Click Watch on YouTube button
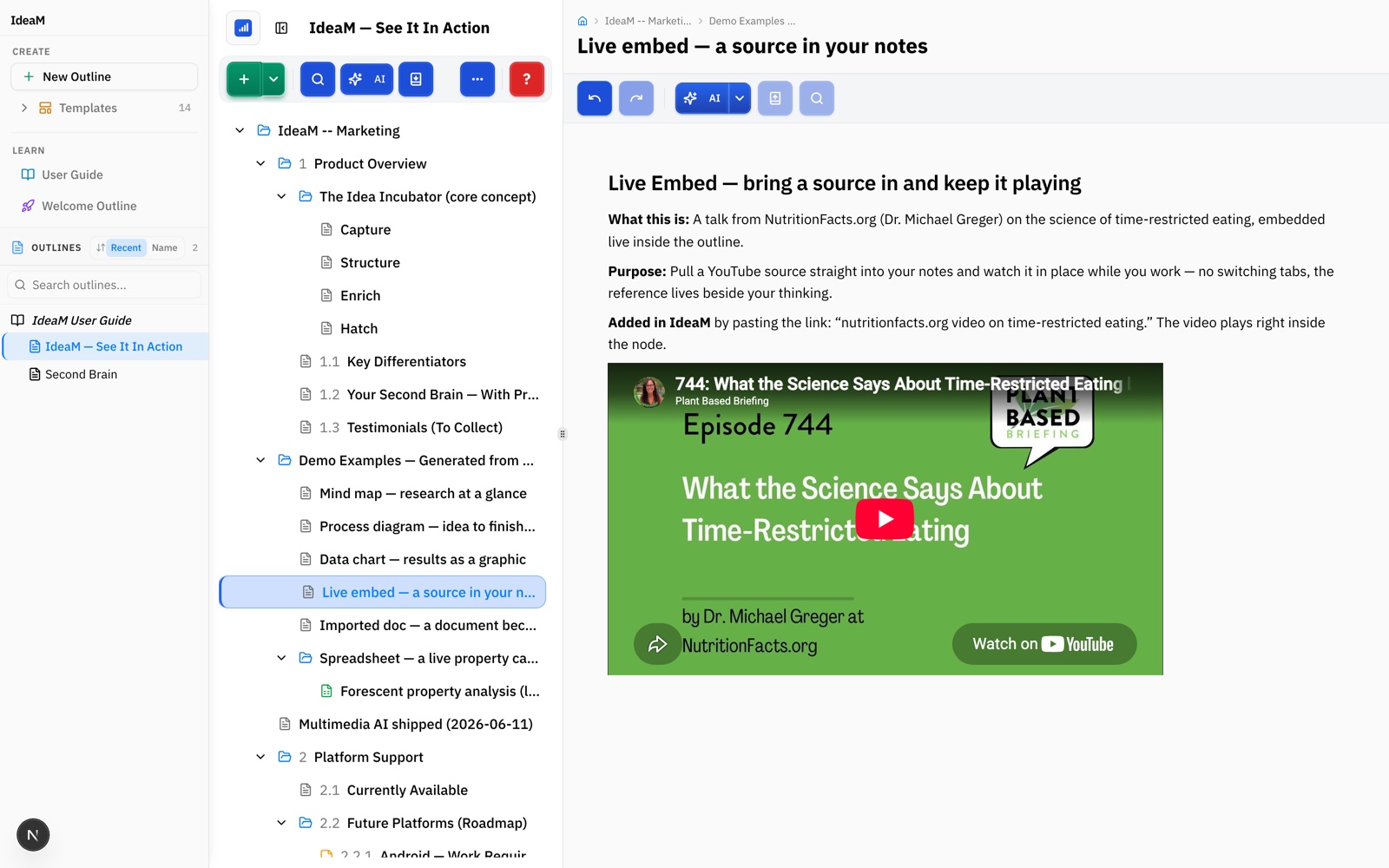The image size is (1389, 868). (x=1044, y=644)
